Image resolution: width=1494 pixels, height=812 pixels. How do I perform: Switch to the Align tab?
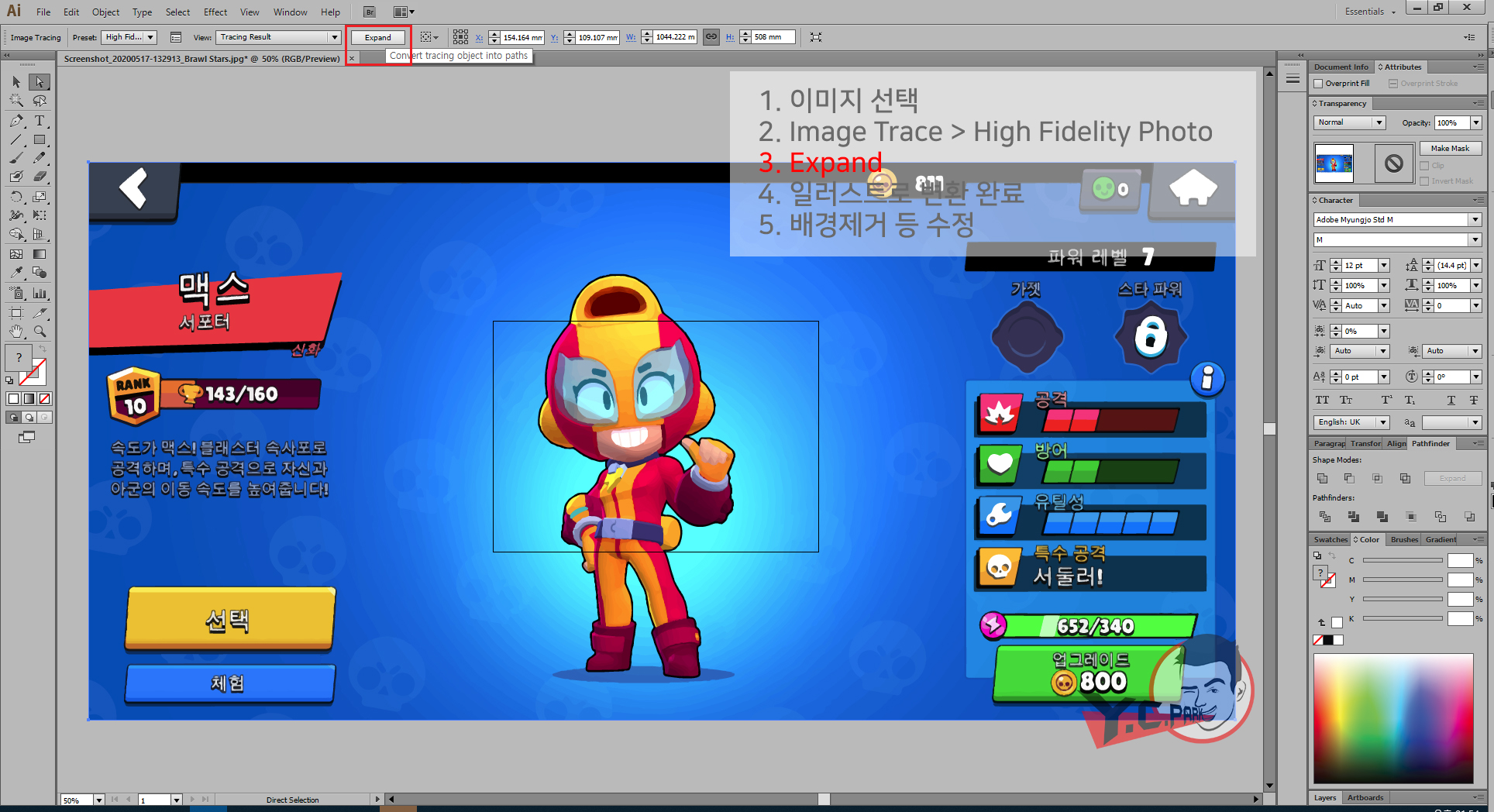click(1396, 443)
